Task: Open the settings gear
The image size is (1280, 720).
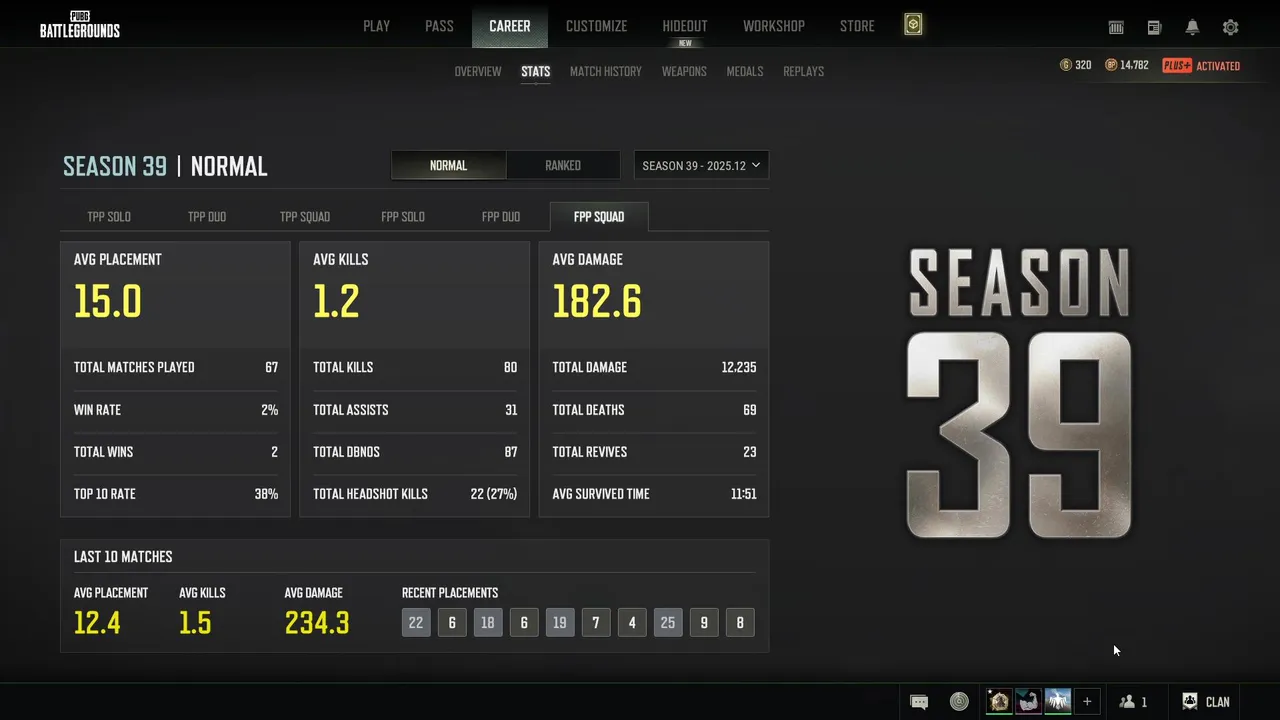Action: [x=1230, y=28]
